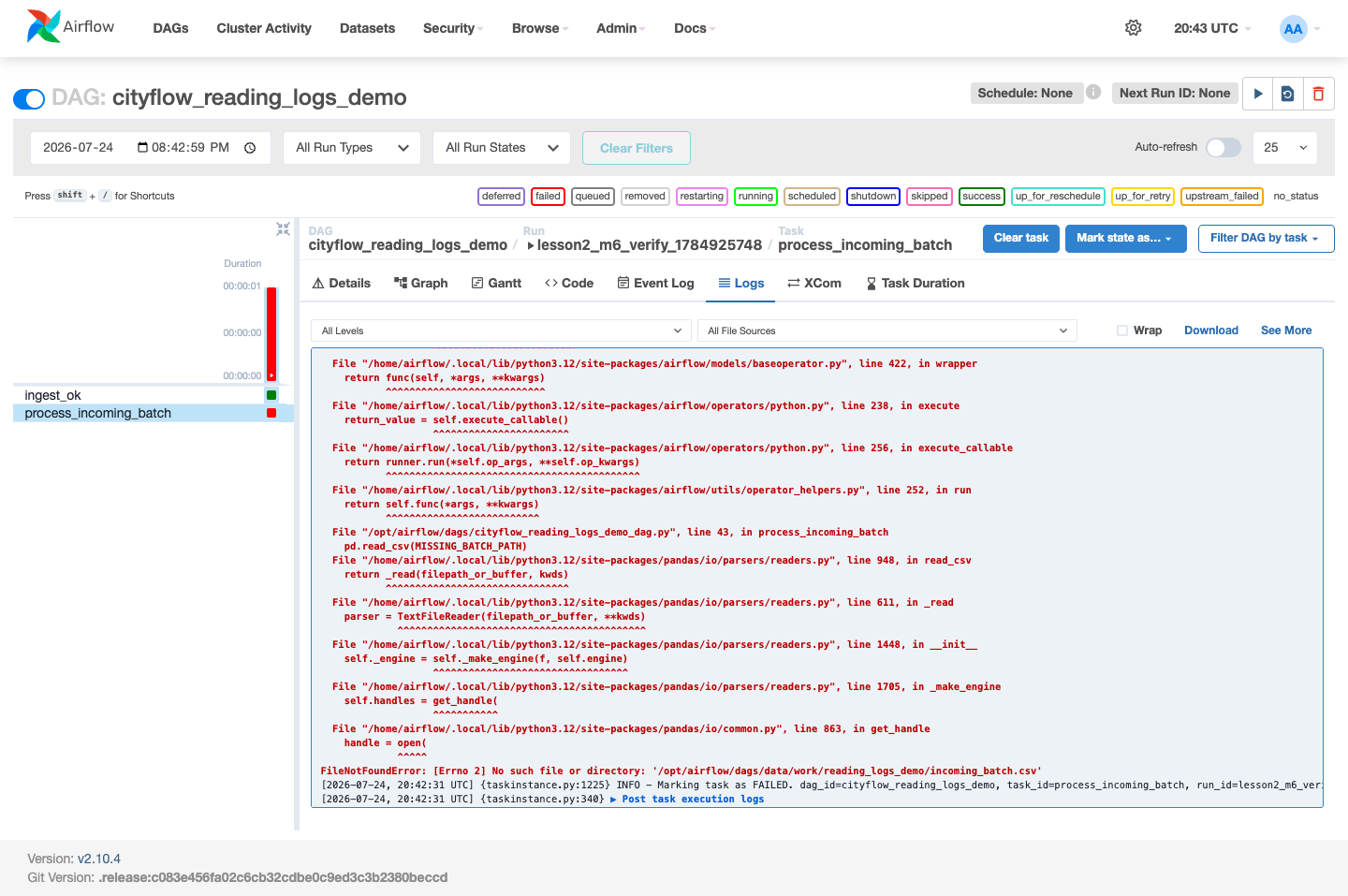Image resolution: width=1348 pixels, height=896 pixels.
Task: Open the All File Sources dropdown
Action: point(886,330)
